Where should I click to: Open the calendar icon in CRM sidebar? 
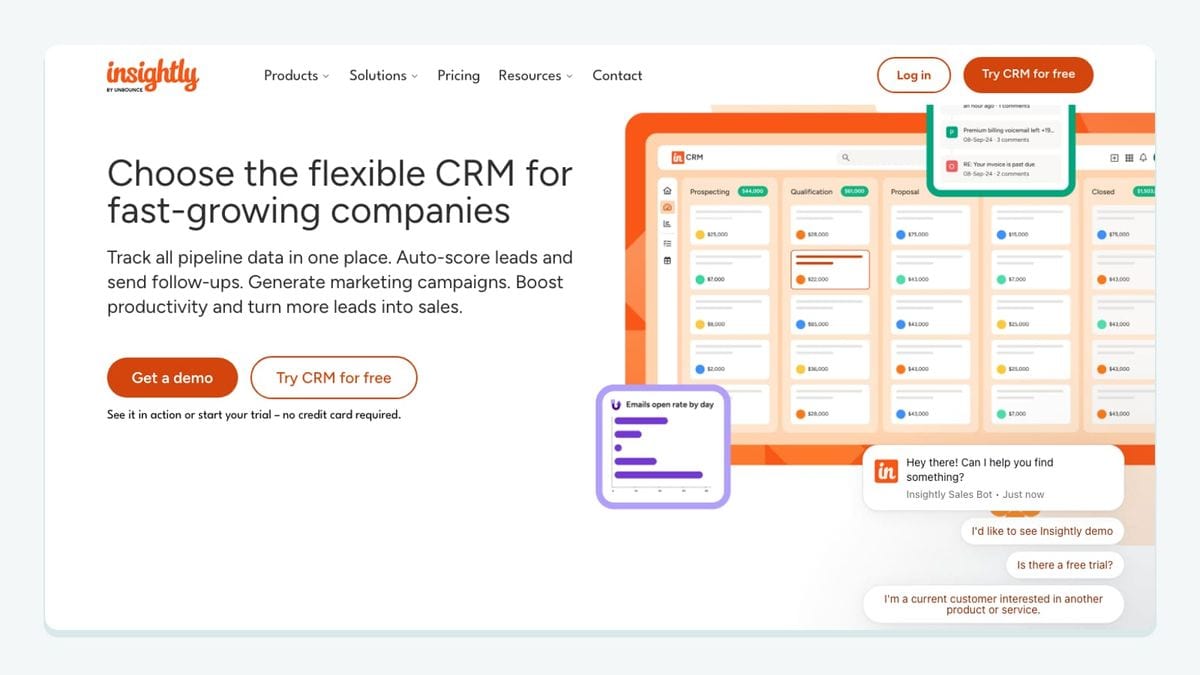[668, 261]
